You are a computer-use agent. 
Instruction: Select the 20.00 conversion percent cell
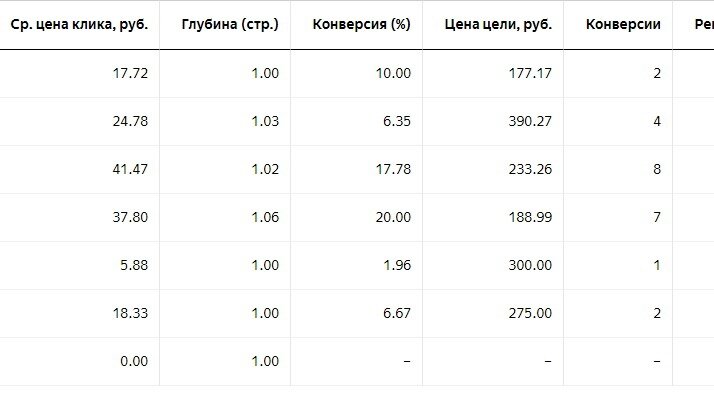point(393,217)
